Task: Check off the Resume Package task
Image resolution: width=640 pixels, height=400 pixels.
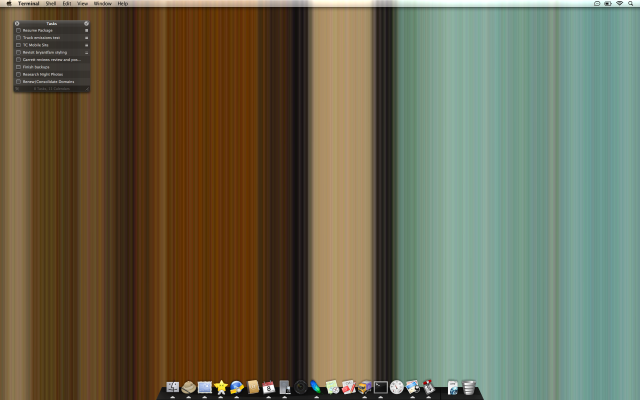Action: 18,30
